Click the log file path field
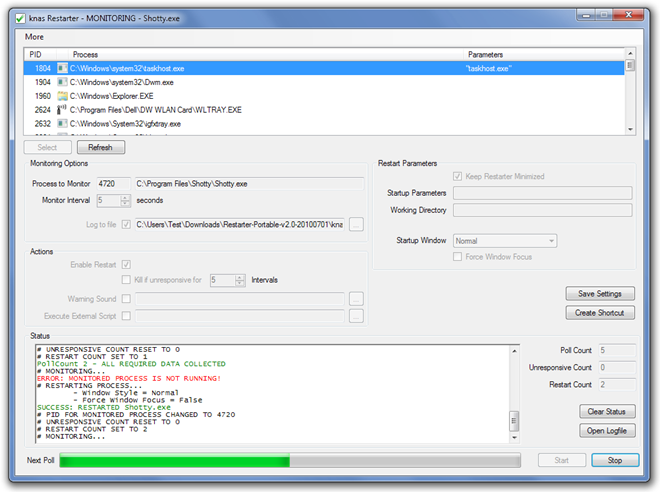Screen dimensions: 660x492 pos(240,224)
